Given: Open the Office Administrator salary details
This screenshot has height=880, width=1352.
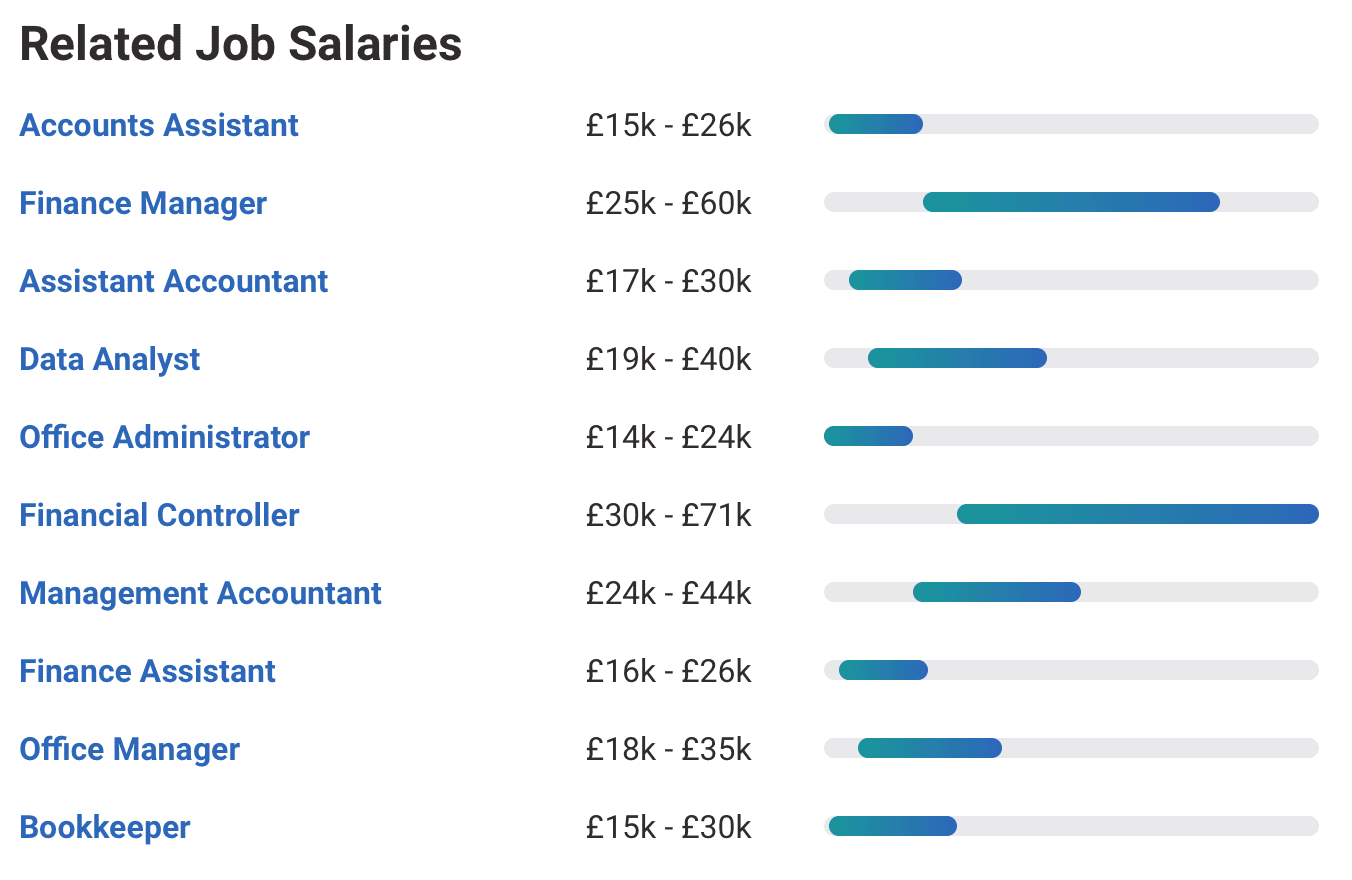Looking at the screenshot, I should [164, 437].
